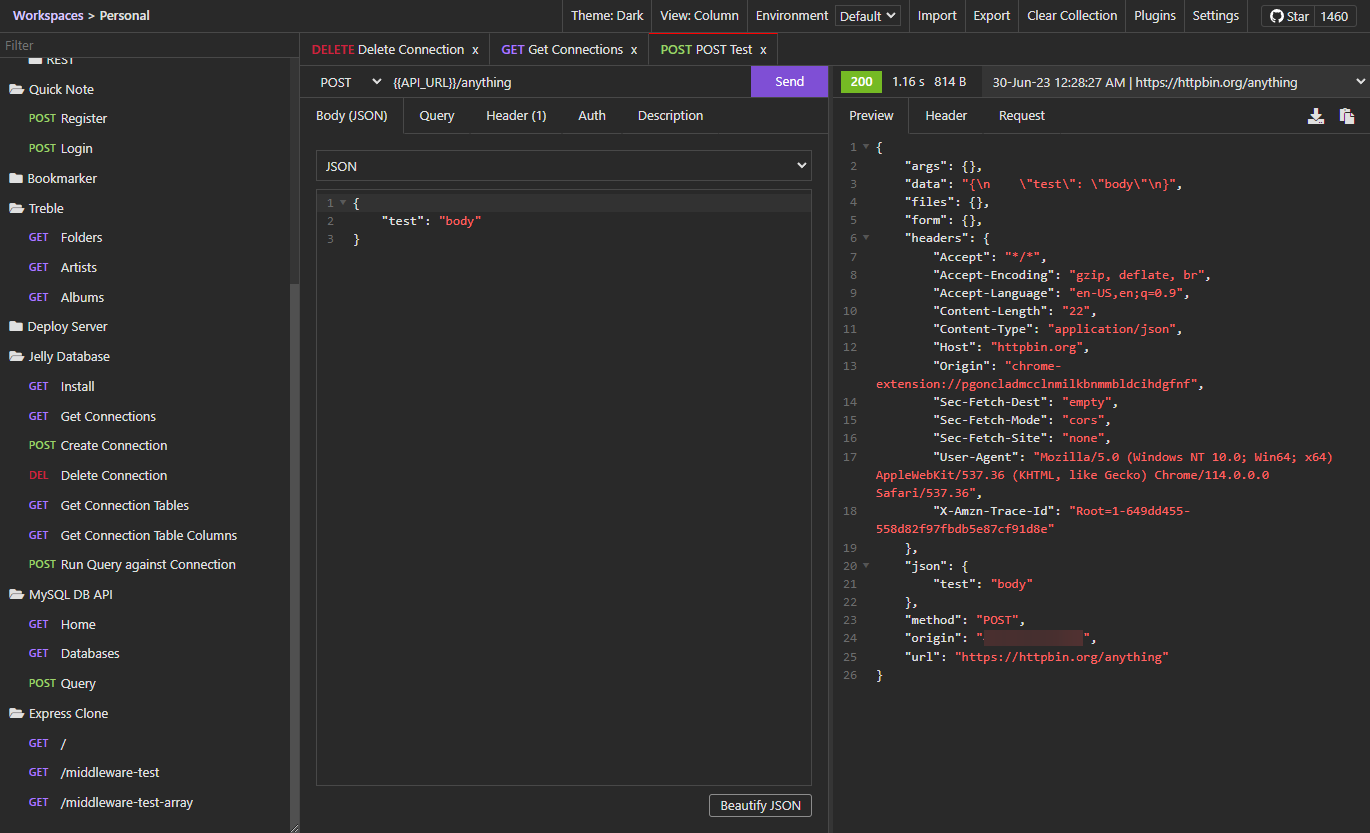Toggle View: Column layout
The image size is (1370, 833).
coord(699,16)
